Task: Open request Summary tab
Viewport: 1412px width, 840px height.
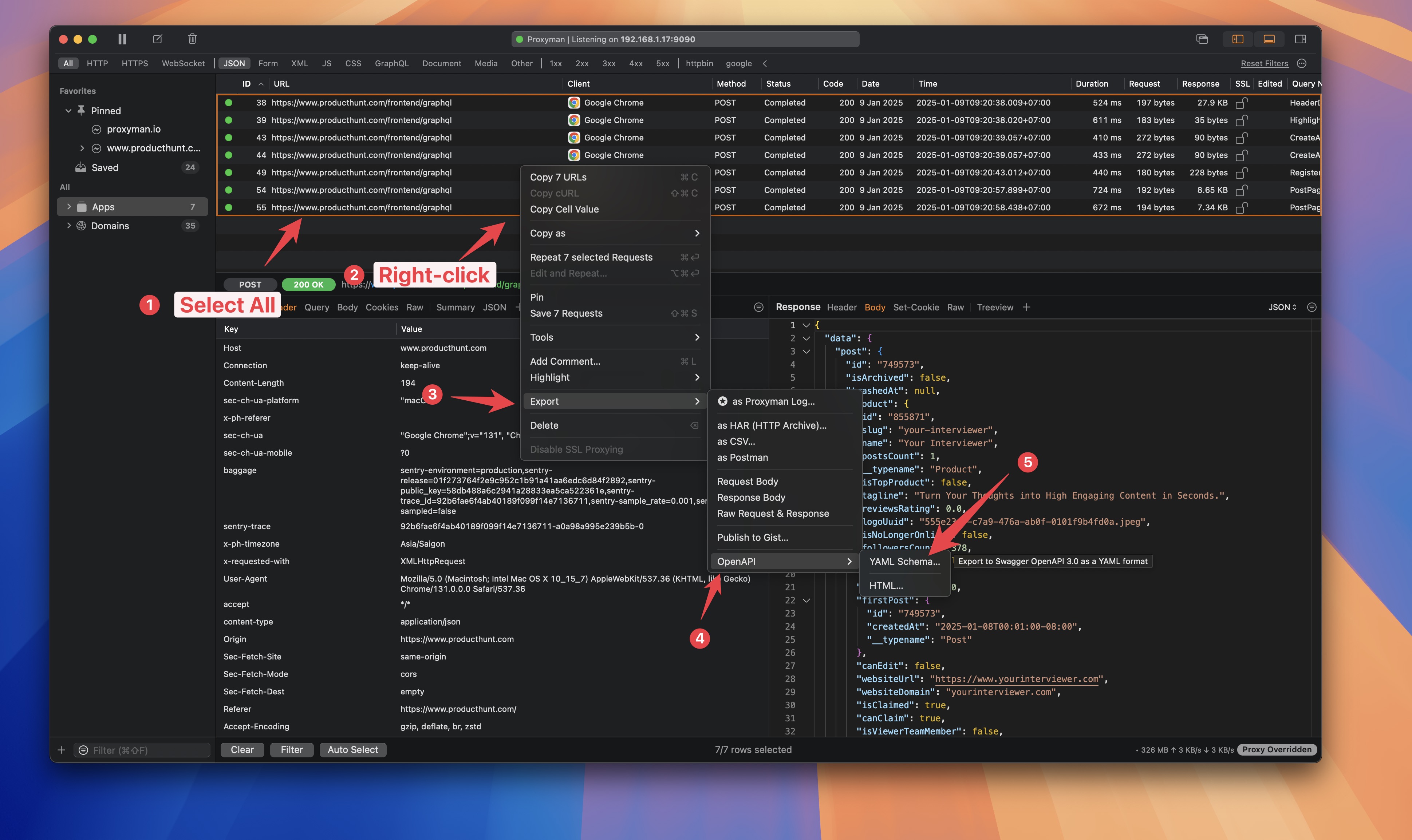Action: click(455, 308)
